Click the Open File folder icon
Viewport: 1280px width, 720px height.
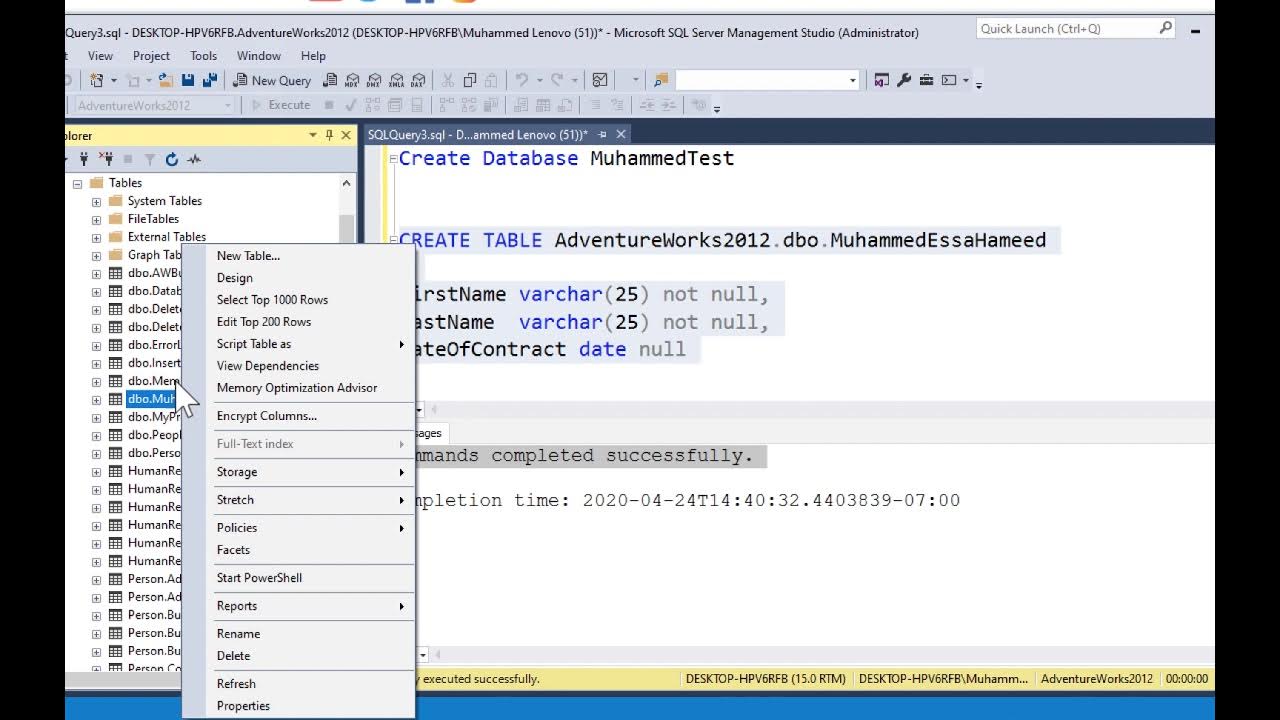[165, 80]
